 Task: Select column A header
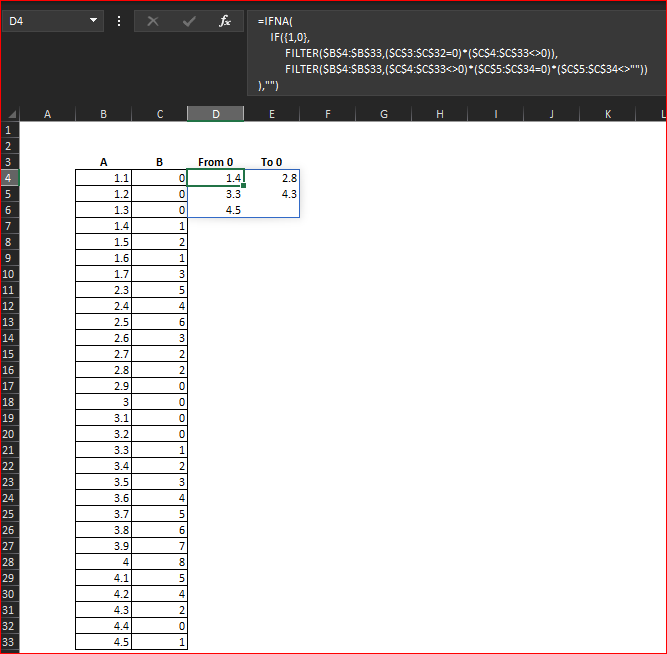pos(47,114)
